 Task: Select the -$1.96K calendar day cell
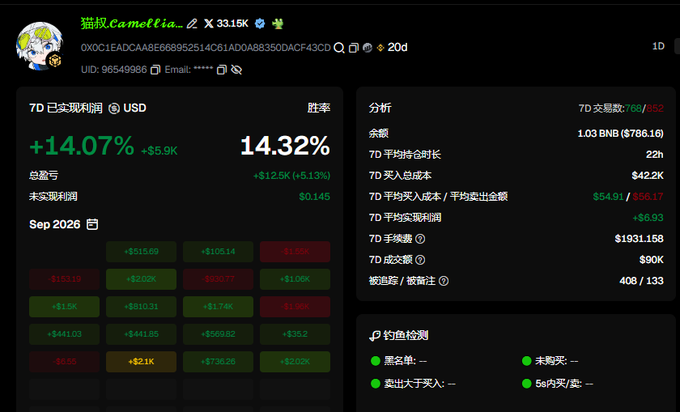click(x=295, y=307)
